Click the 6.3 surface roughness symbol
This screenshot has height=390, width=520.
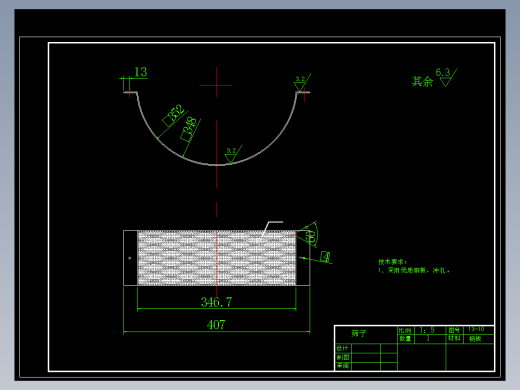tap(446, 77)
